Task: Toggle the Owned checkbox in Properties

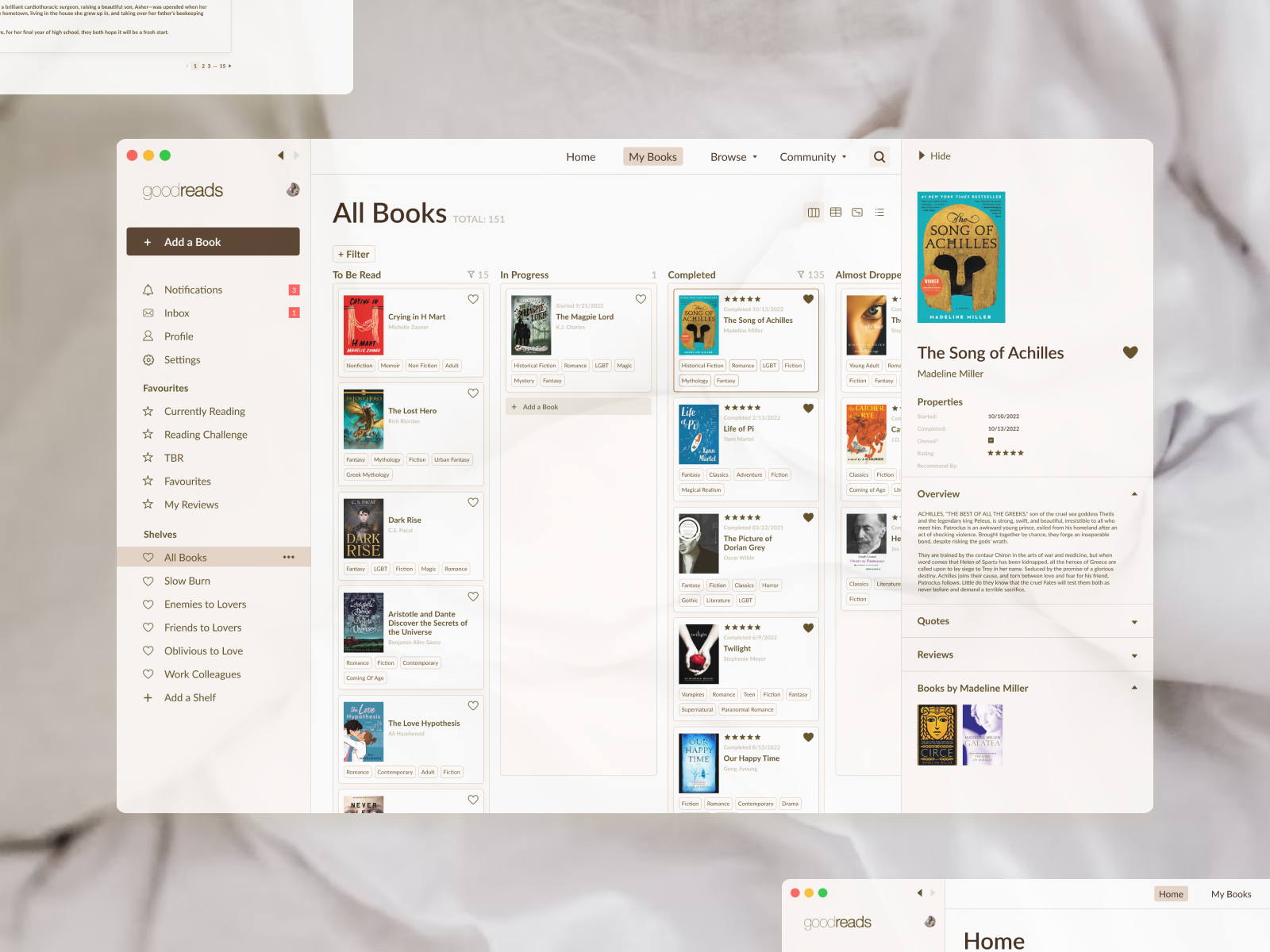Action: [x=991, y=440]
